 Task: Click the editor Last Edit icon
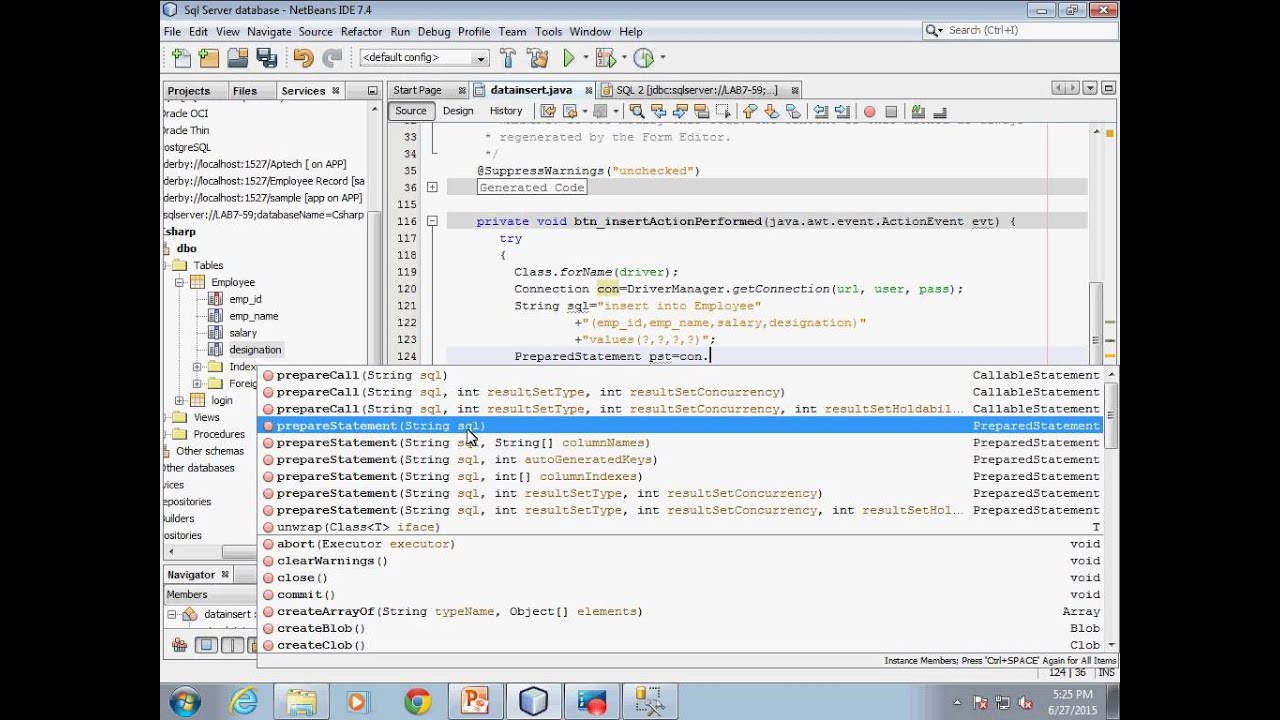tap(548, 111)
